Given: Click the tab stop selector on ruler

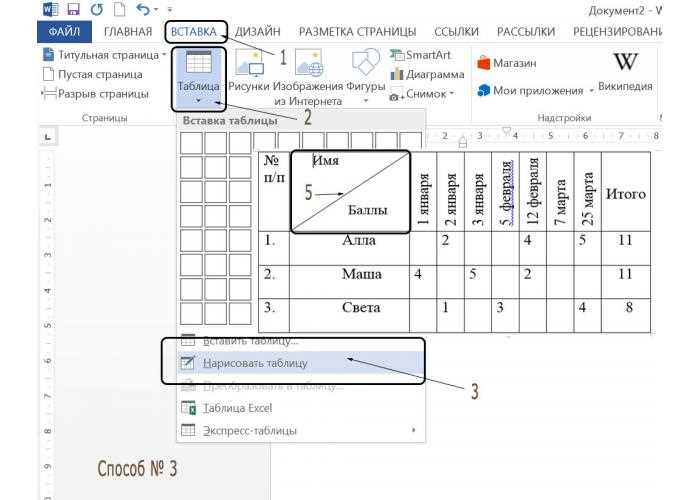Looking at the screenshot, I should [48, 137].
